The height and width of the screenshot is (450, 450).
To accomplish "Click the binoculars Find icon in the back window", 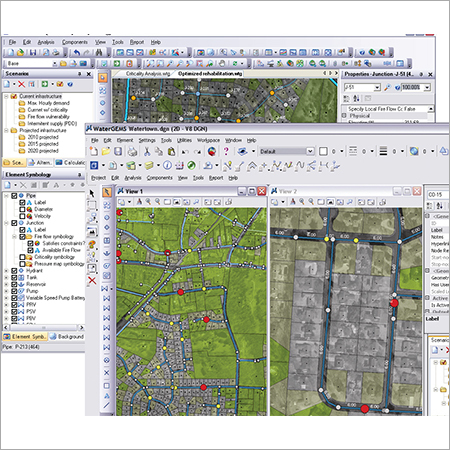I will [x=99, y=52].
